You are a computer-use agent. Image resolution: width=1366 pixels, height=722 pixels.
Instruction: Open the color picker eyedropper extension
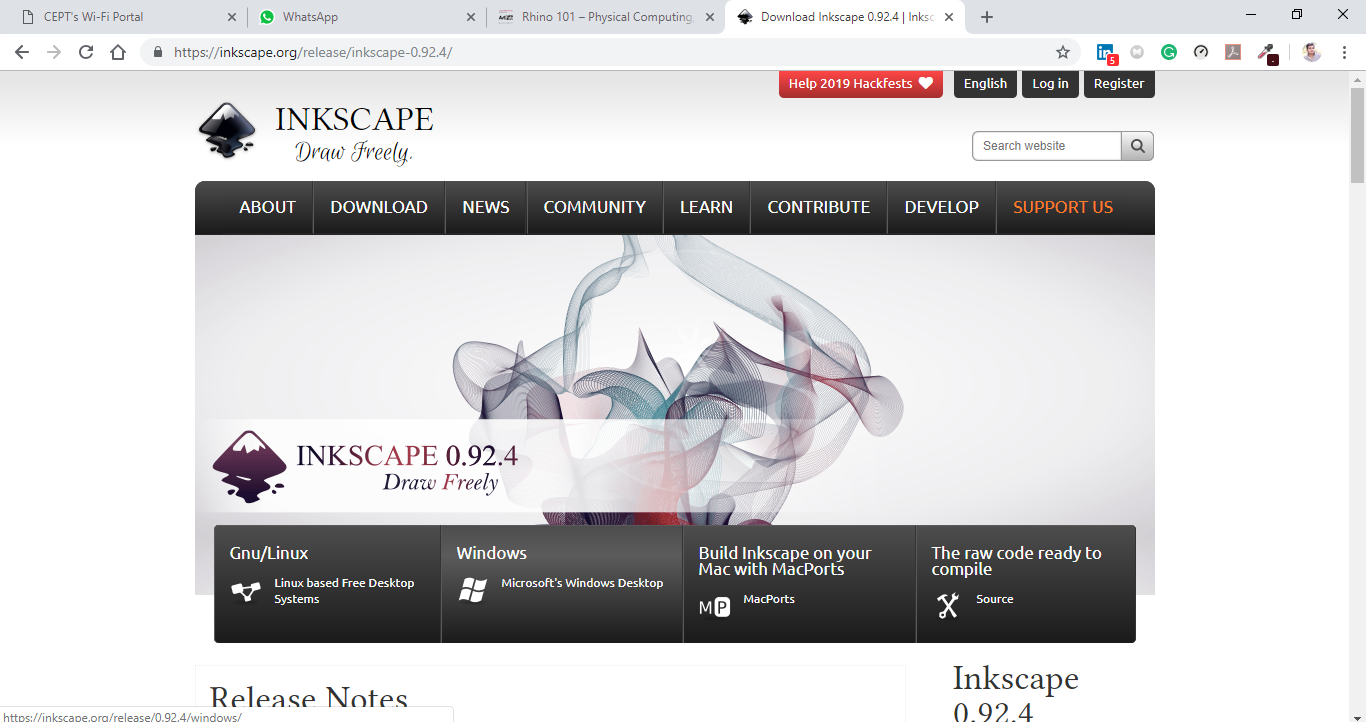(x=1267, y=54)
